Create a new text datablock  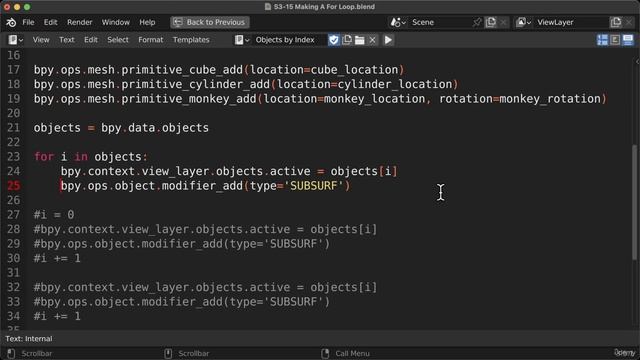tap(347, 40)
